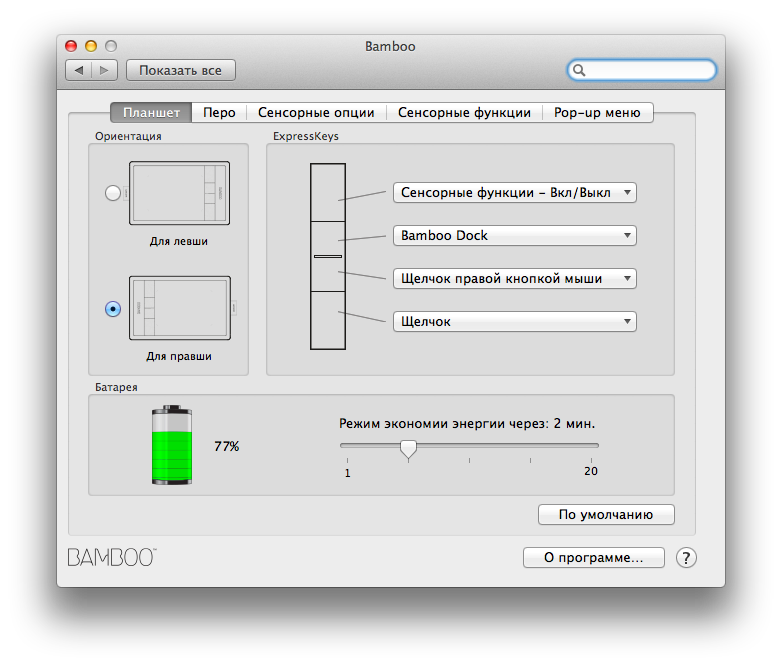This screenshot has width=782, height=666.
Task: Click the magnifier icon in the search field
Action: (579, 70)
